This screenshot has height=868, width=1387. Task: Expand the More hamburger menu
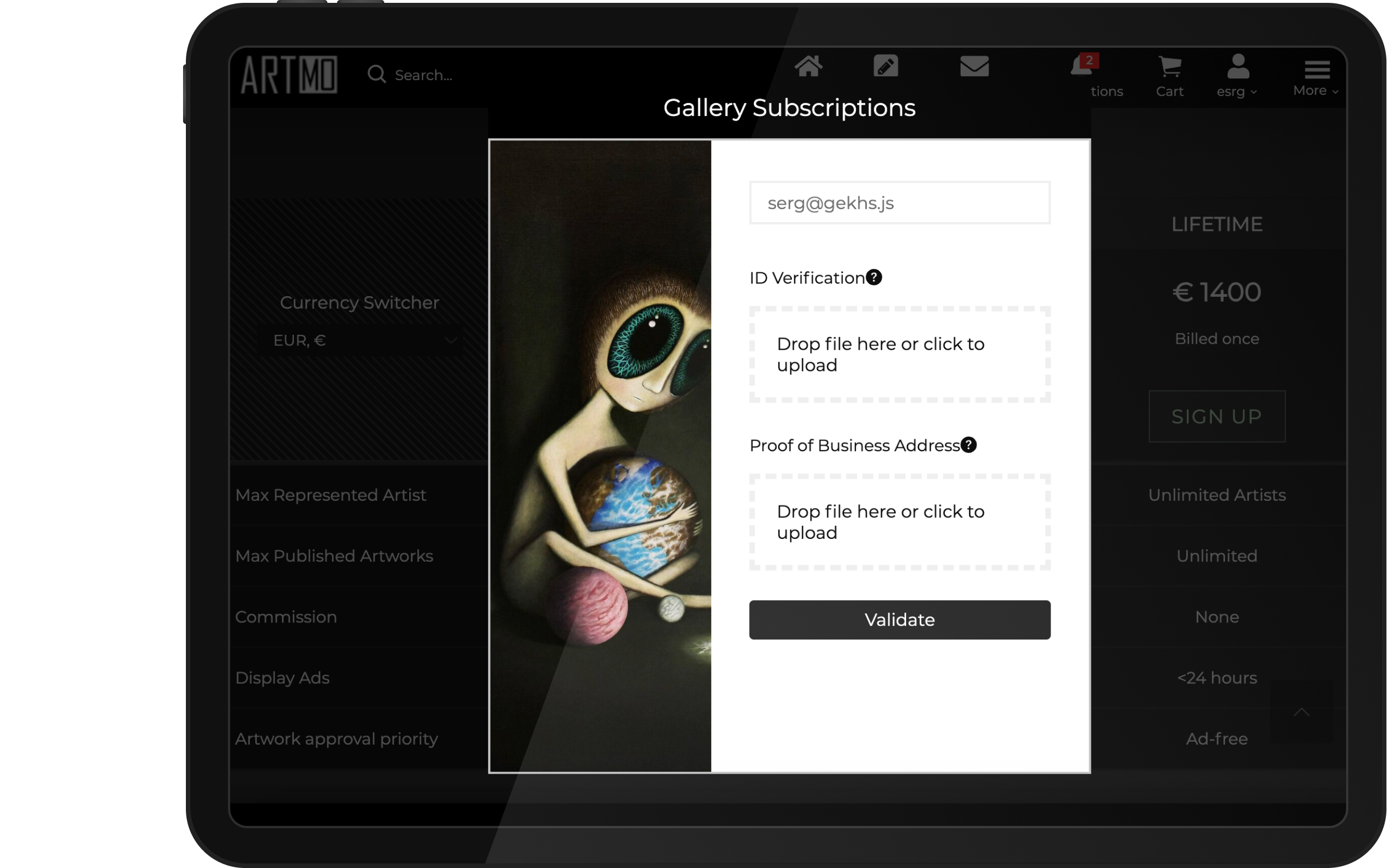tap(1317, 77)
